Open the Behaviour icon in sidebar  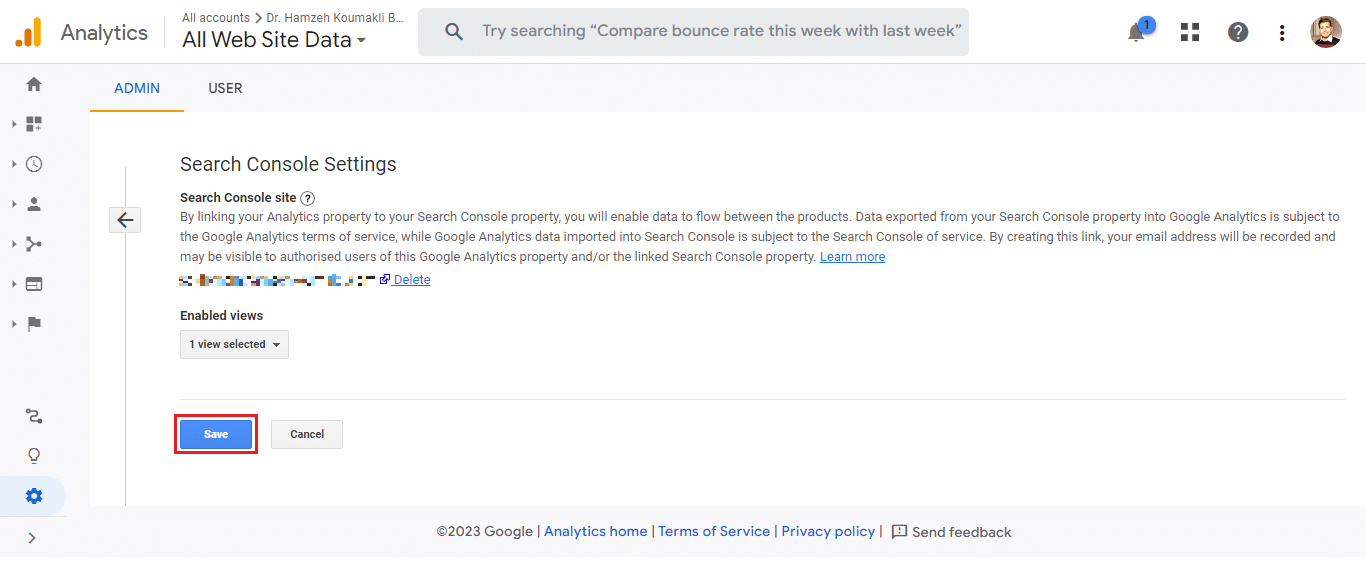(x=34, y=284)
